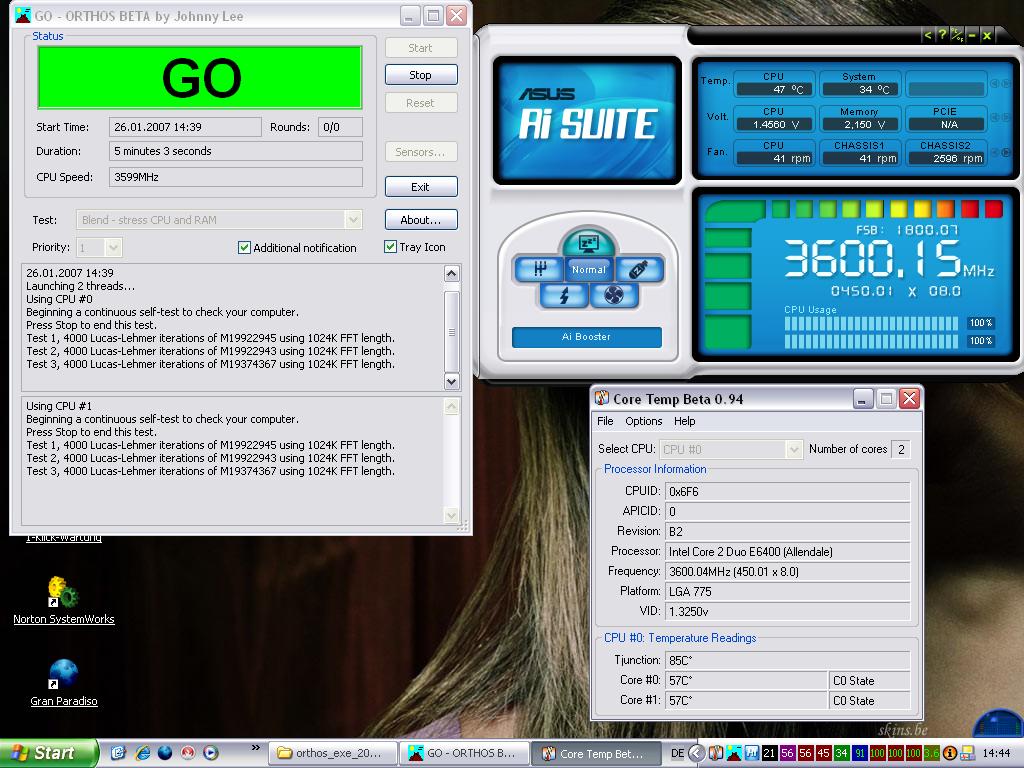Open the About dialog in ORTHOS
The image size is (1024, 768).
421,220
